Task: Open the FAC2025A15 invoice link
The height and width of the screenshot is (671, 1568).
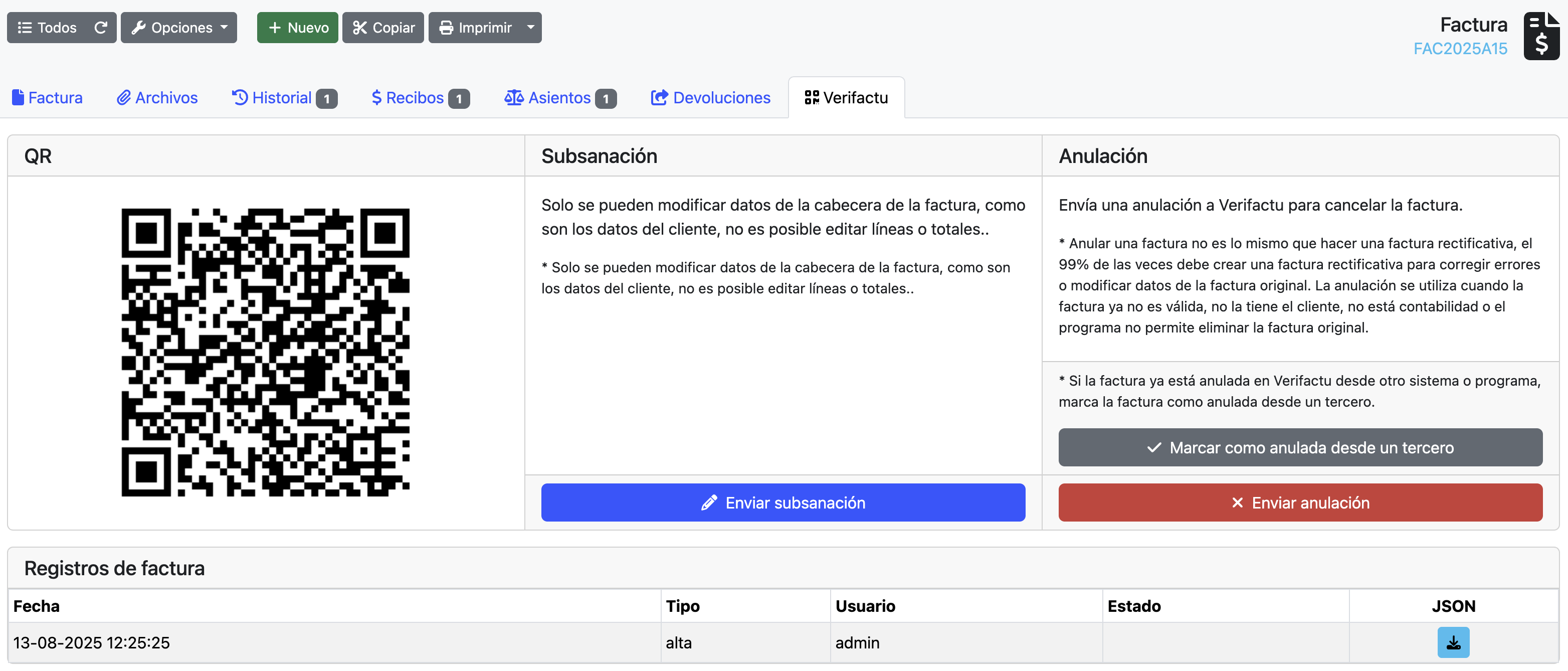Action: (1461, 49)
